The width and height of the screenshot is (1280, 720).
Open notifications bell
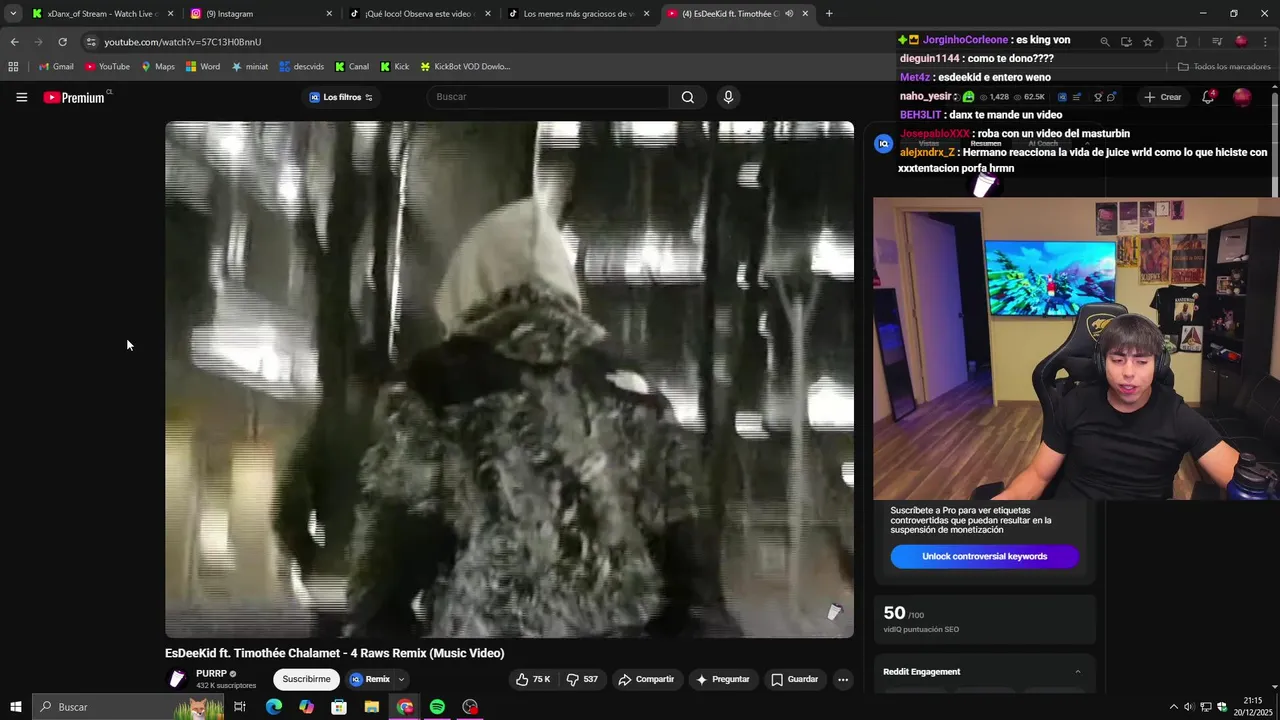(x=1208, y=97)
